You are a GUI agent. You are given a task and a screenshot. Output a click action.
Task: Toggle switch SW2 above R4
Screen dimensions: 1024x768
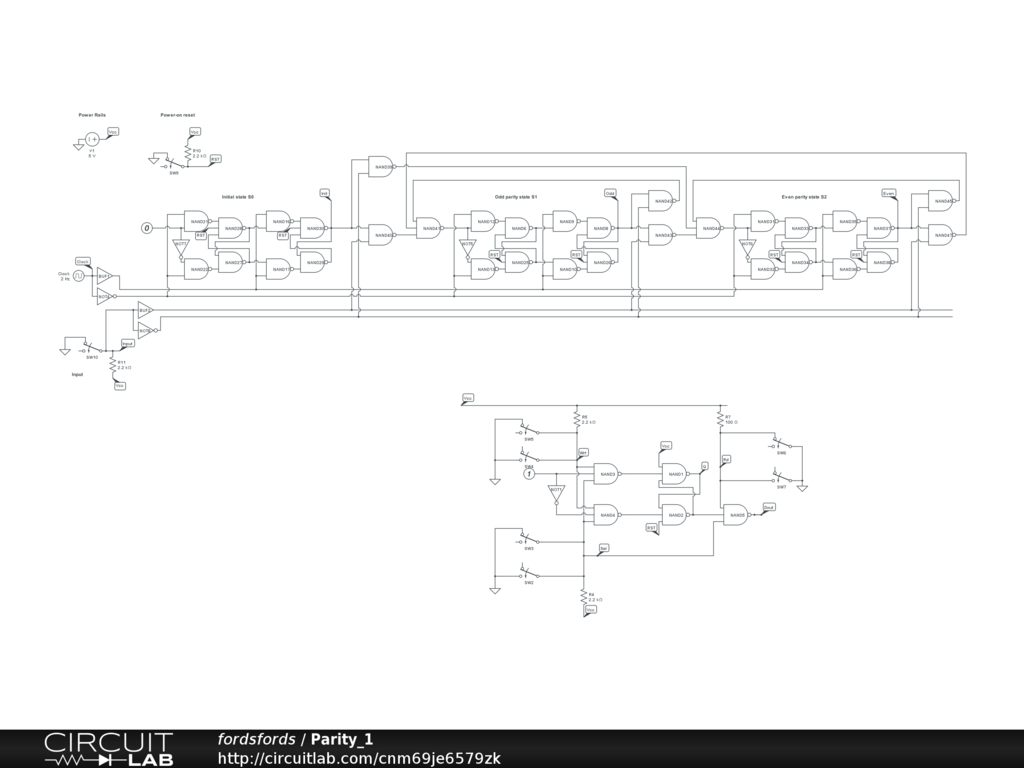tap(529, 574)
